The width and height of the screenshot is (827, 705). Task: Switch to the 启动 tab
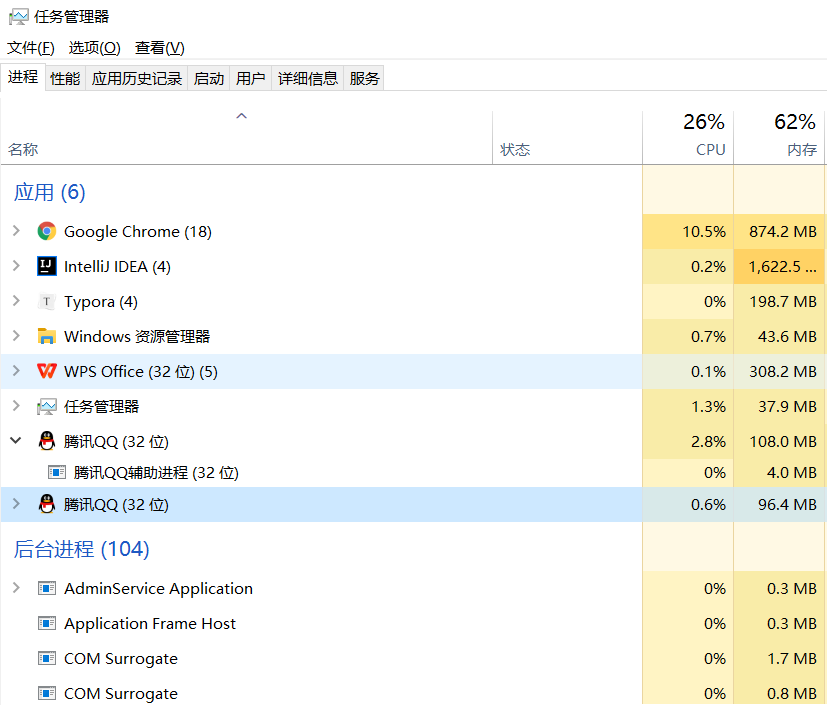[209, 79]
